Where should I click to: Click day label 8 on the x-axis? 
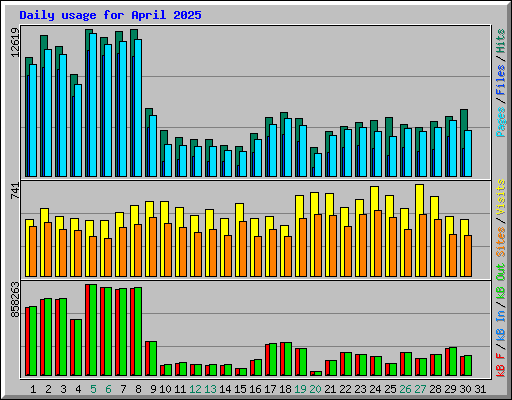pos(138,389)
